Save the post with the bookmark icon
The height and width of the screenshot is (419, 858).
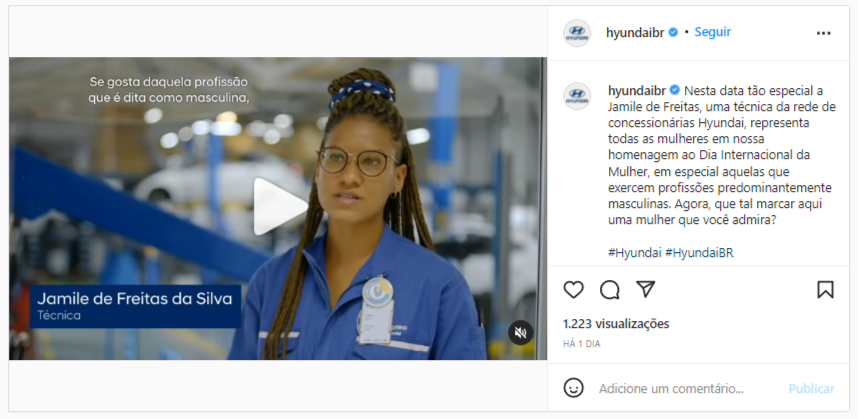coord(825,290)
